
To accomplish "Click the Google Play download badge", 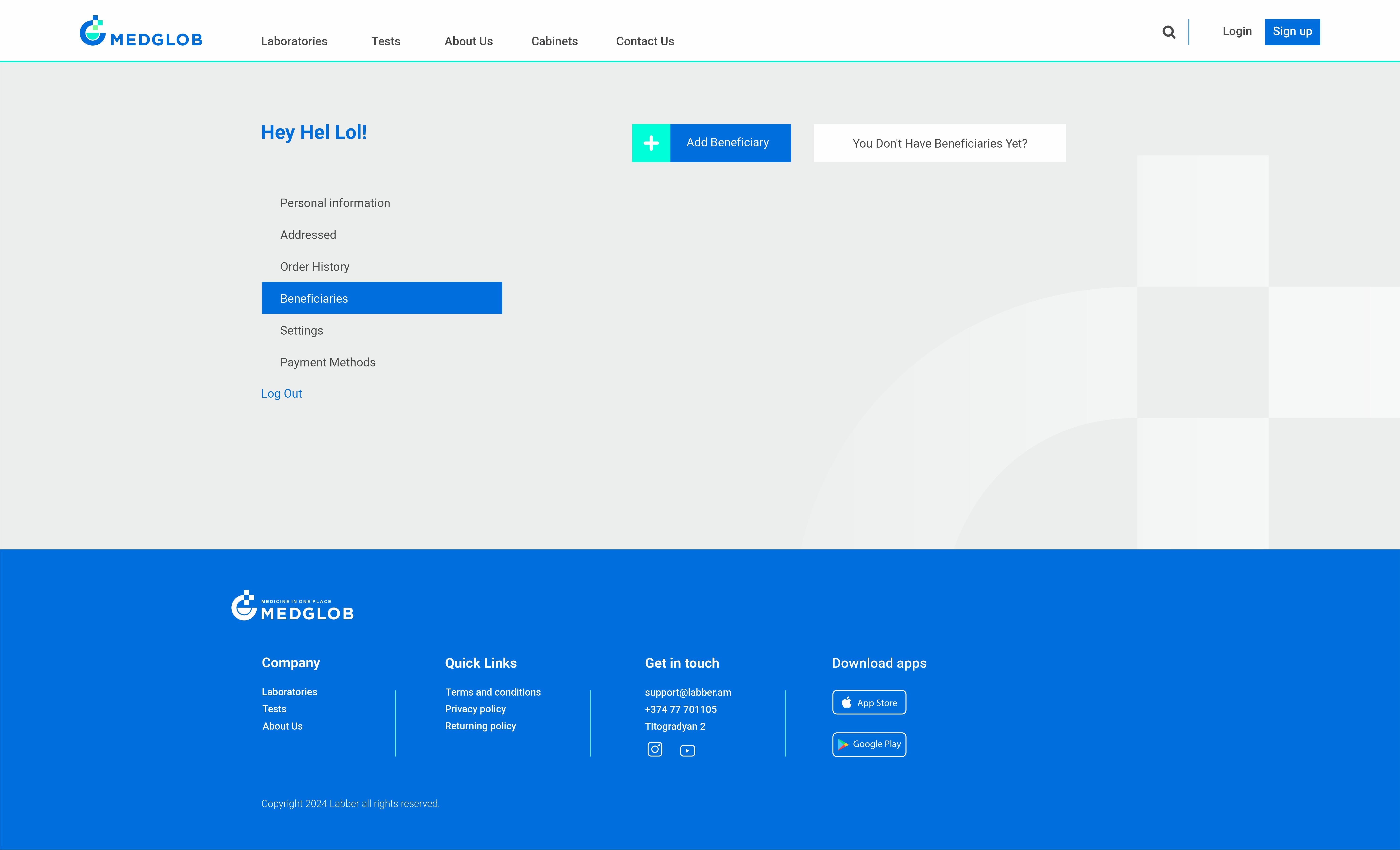I will coord(869,744).
